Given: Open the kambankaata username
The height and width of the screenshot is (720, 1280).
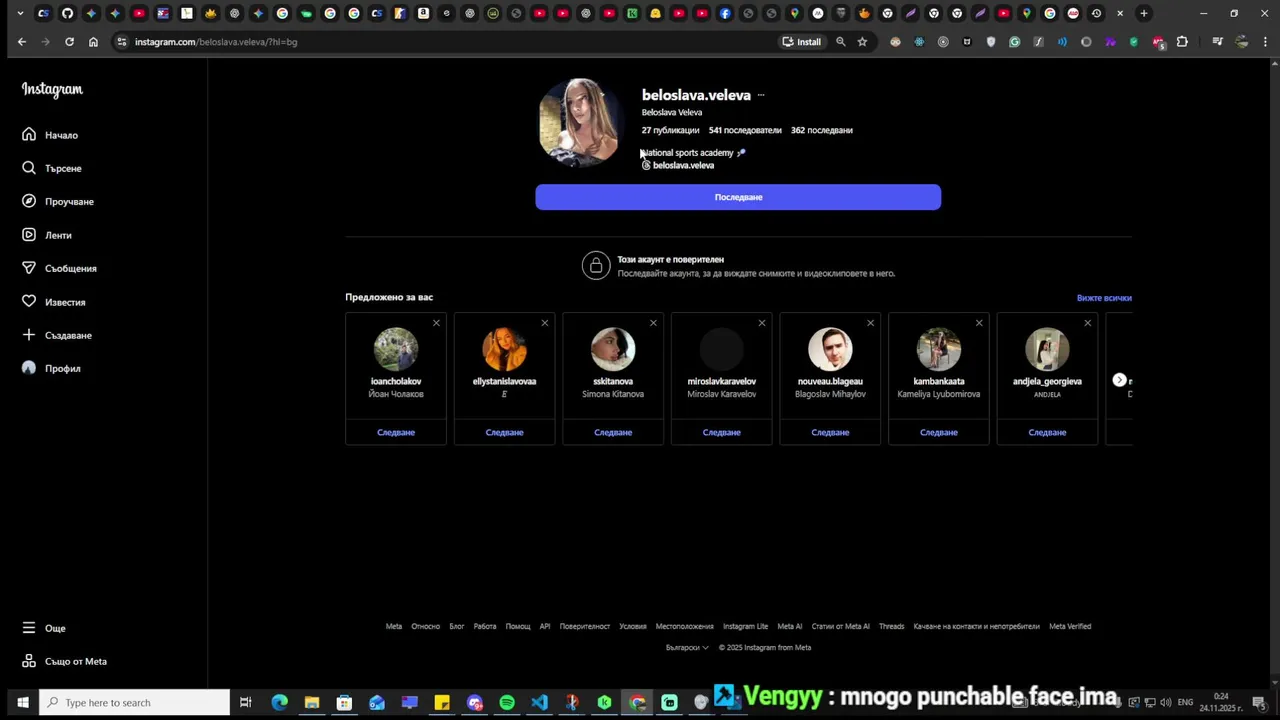Looking at the screenshot, I should (939, 381).
